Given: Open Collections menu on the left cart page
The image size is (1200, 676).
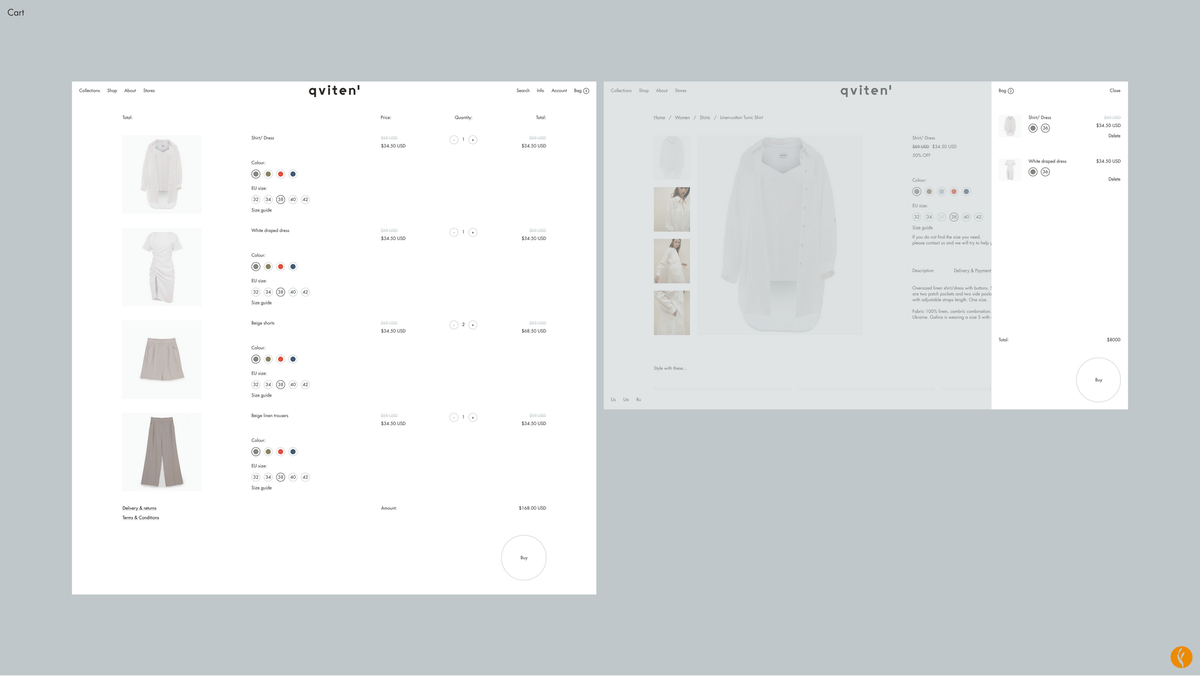Looking at the screenshot, I should pos(89,91).
